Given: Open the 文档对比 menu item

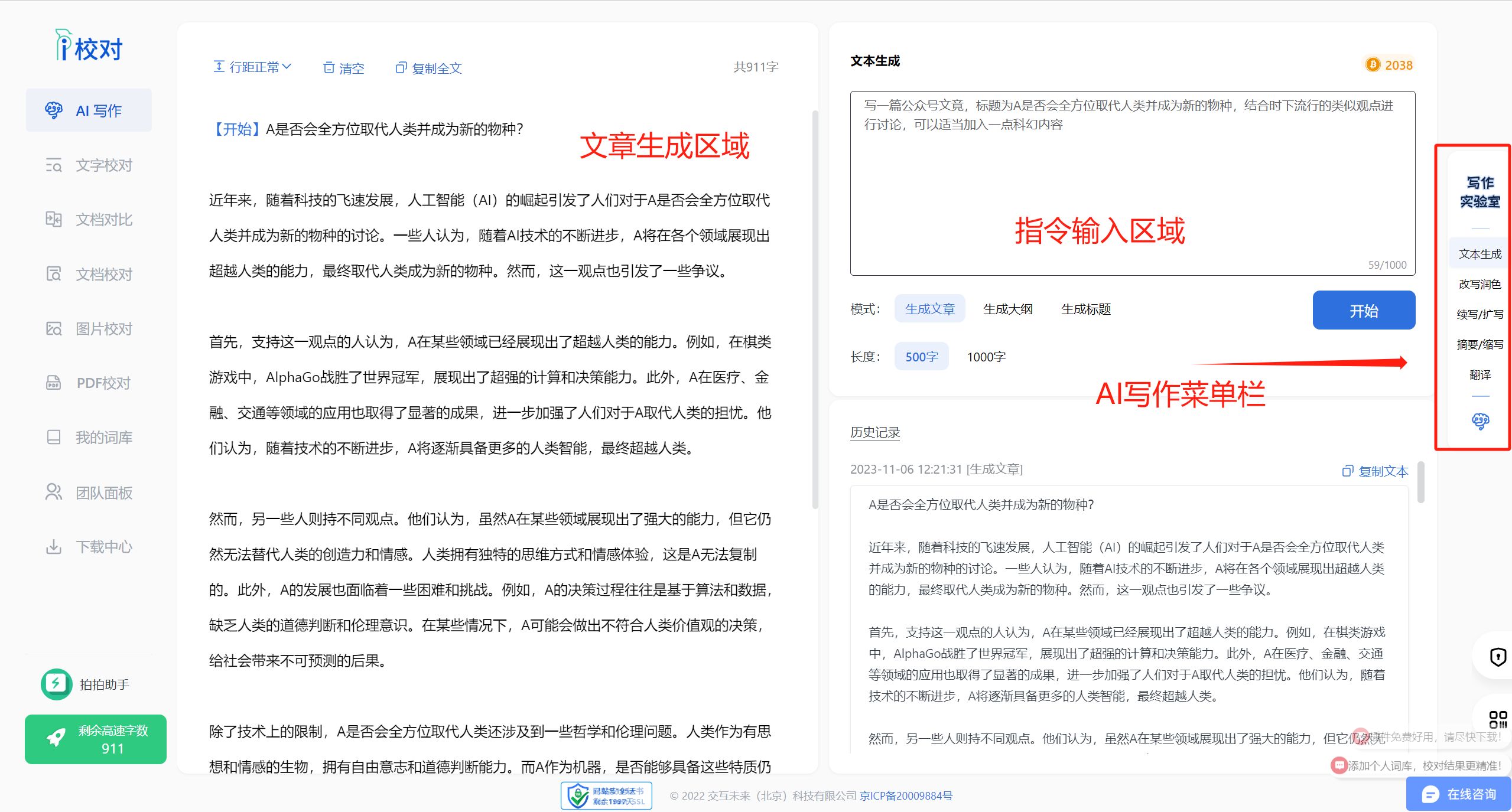Looking at the screenshot, I should pyautogui.click(x=89, y=220).
